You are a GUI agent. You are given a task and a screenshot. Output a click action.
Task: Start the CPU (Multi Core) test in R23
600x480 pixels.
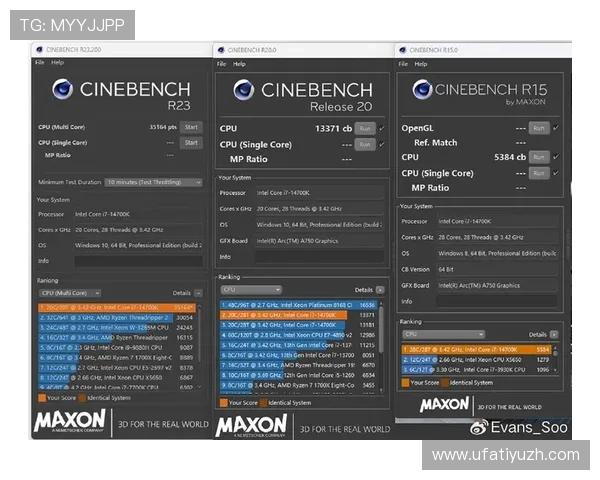pyautogui.click(x=191, y=127)
